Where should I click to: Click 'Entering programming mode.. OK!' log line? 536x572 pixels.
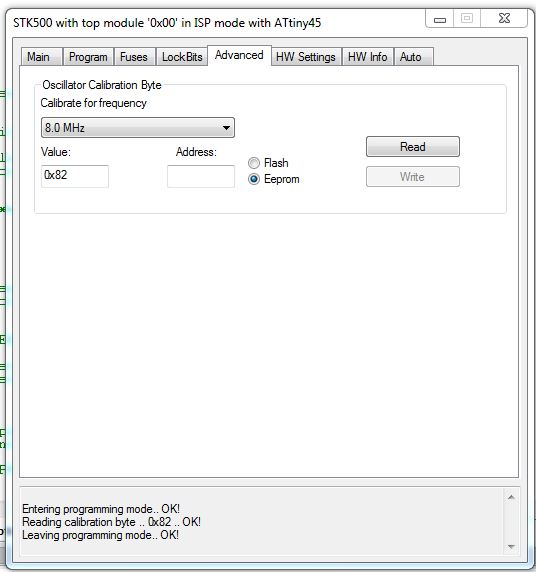click(x=101, y=509)
